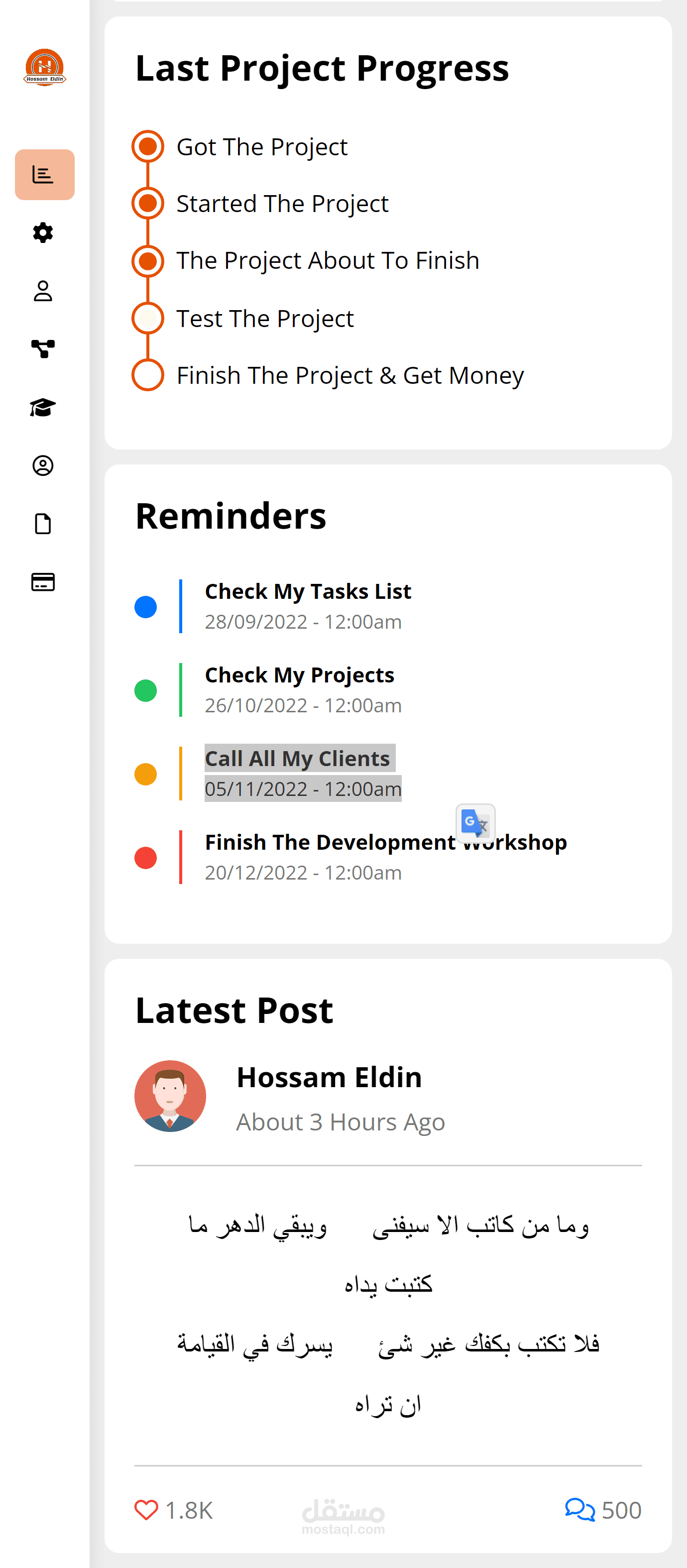
Task: Open the friends circled-user icon
Action: (x=43, y=465)
